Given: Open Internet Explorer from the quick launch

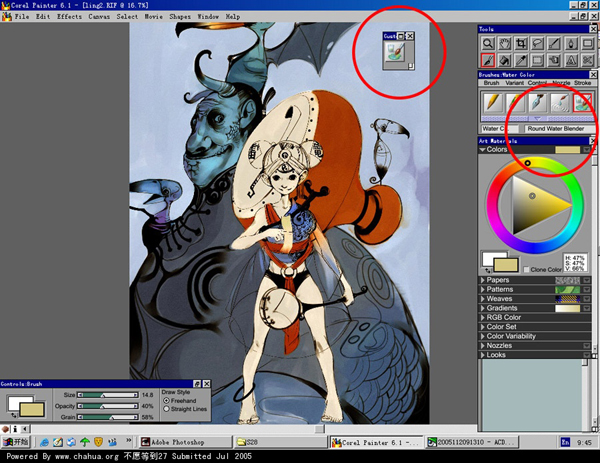Looking at the screenshot, I should (x=44, y=442).
